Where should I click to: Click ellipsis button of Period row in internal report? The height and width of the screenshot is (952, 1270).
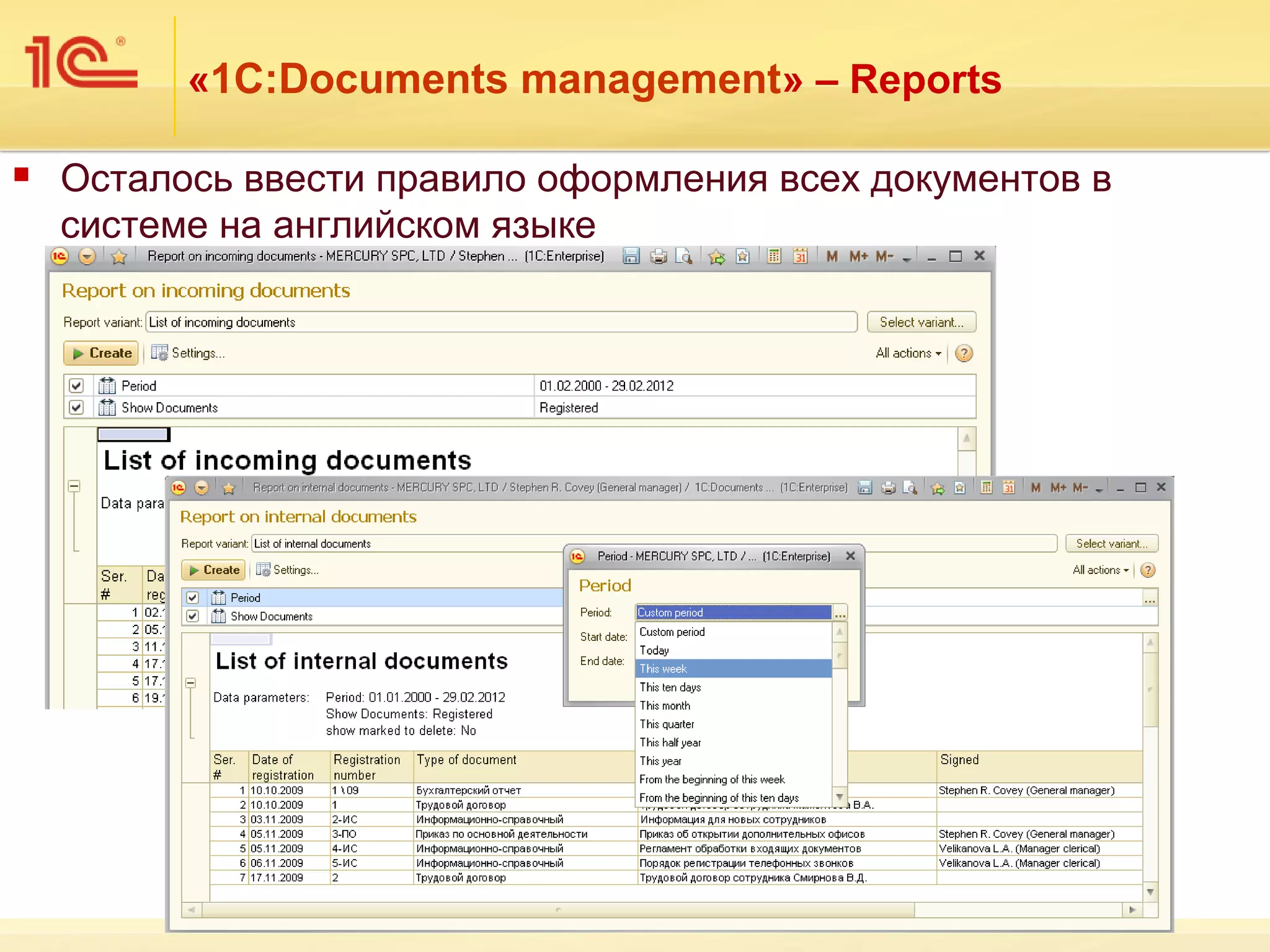tap(1150, 599)
